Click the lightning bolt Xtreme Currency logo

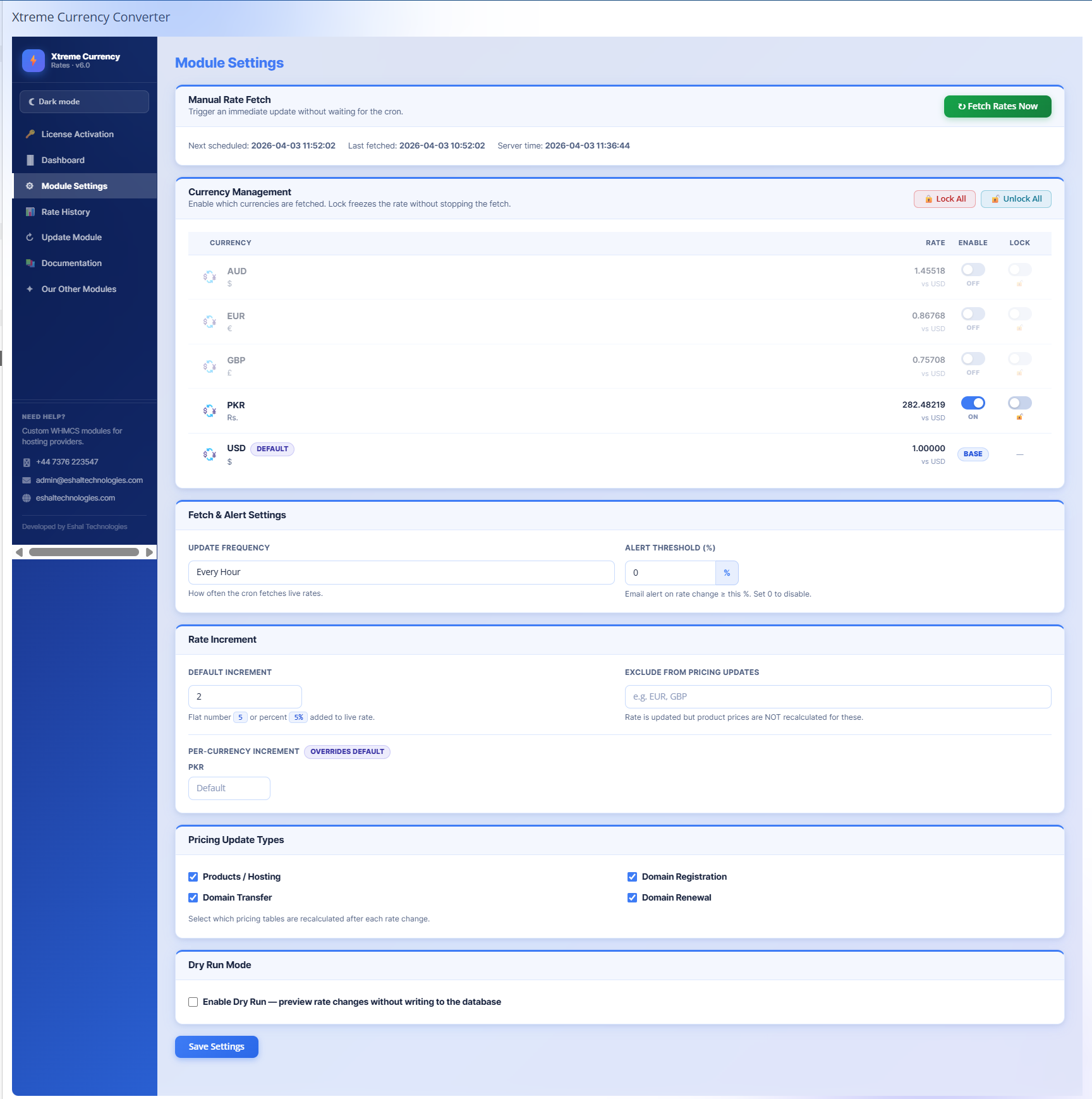(x=33, y=61)
